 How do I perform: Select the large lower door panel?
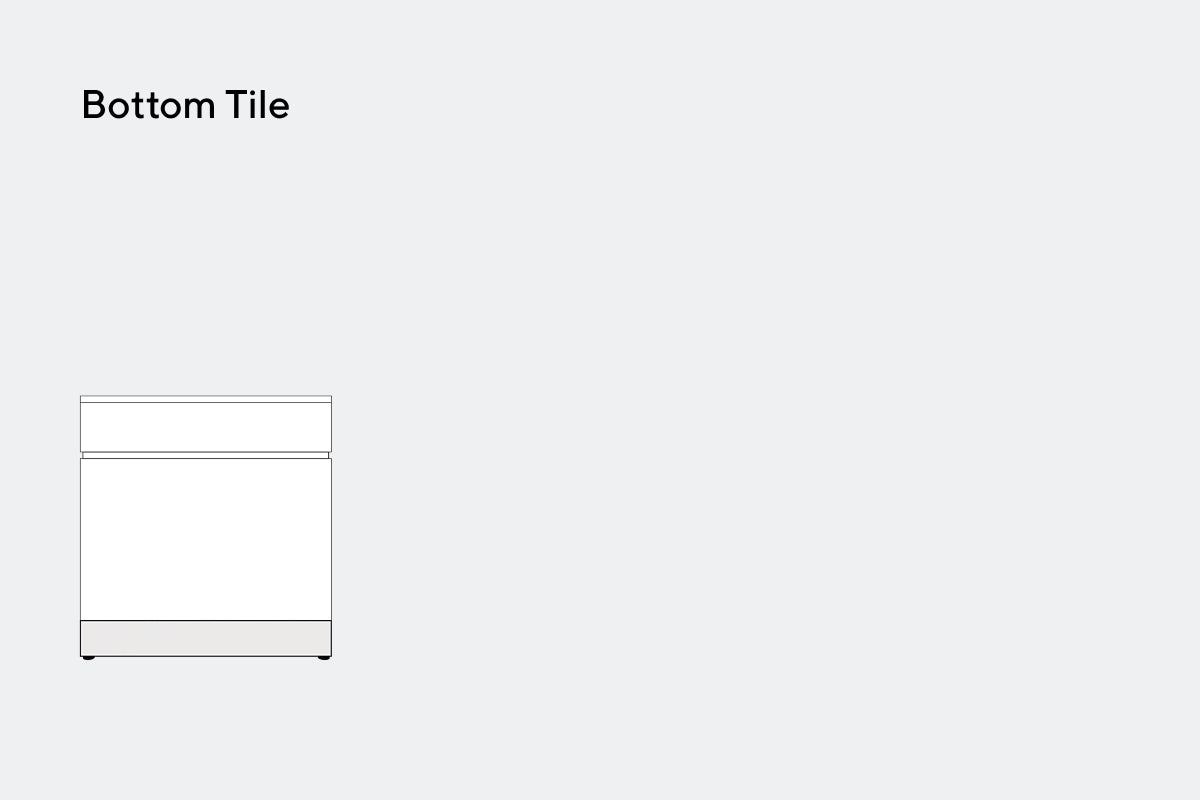206,539
